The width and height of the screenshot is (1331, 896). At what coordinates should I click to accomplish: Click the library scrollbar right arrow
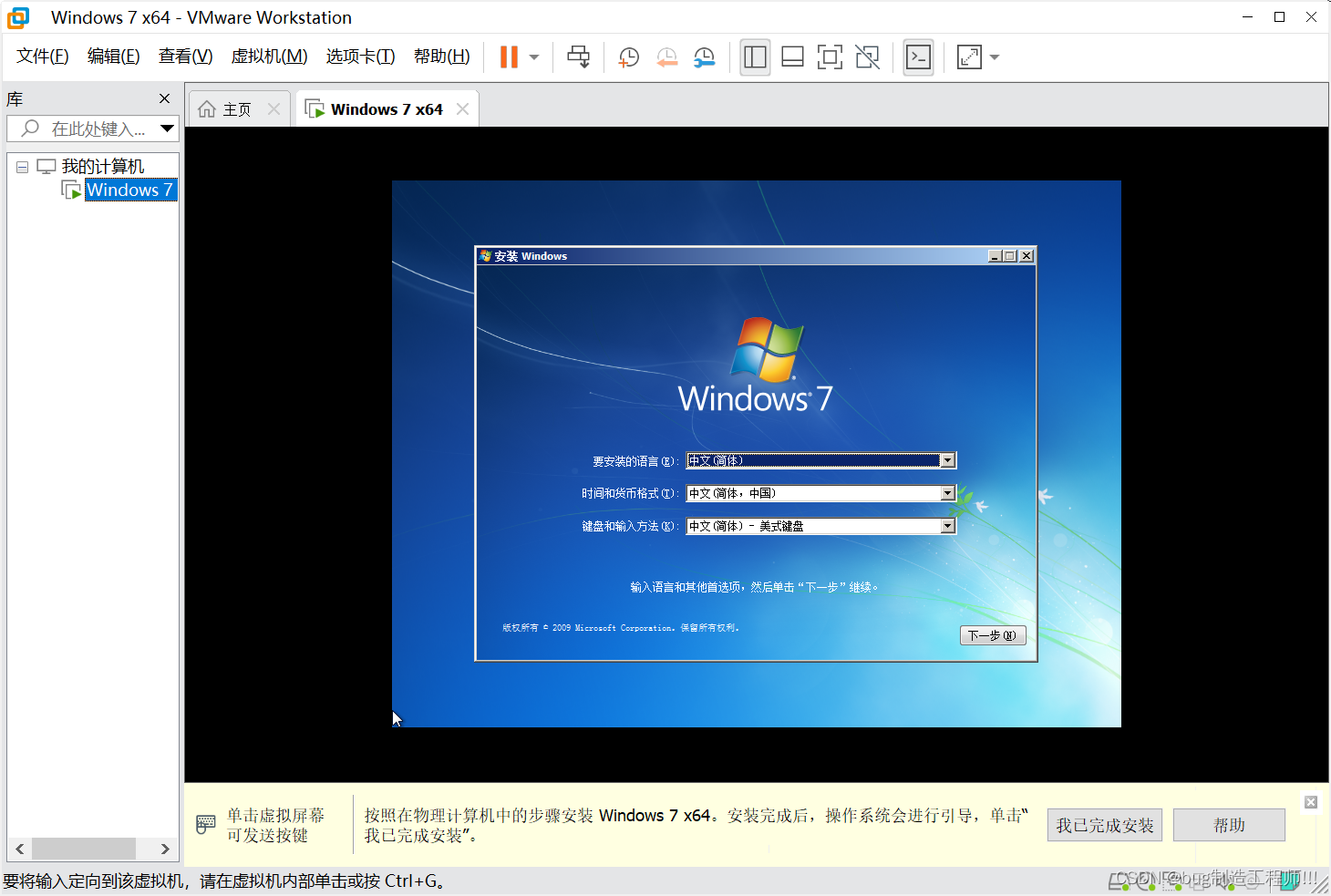coord(165,849)
